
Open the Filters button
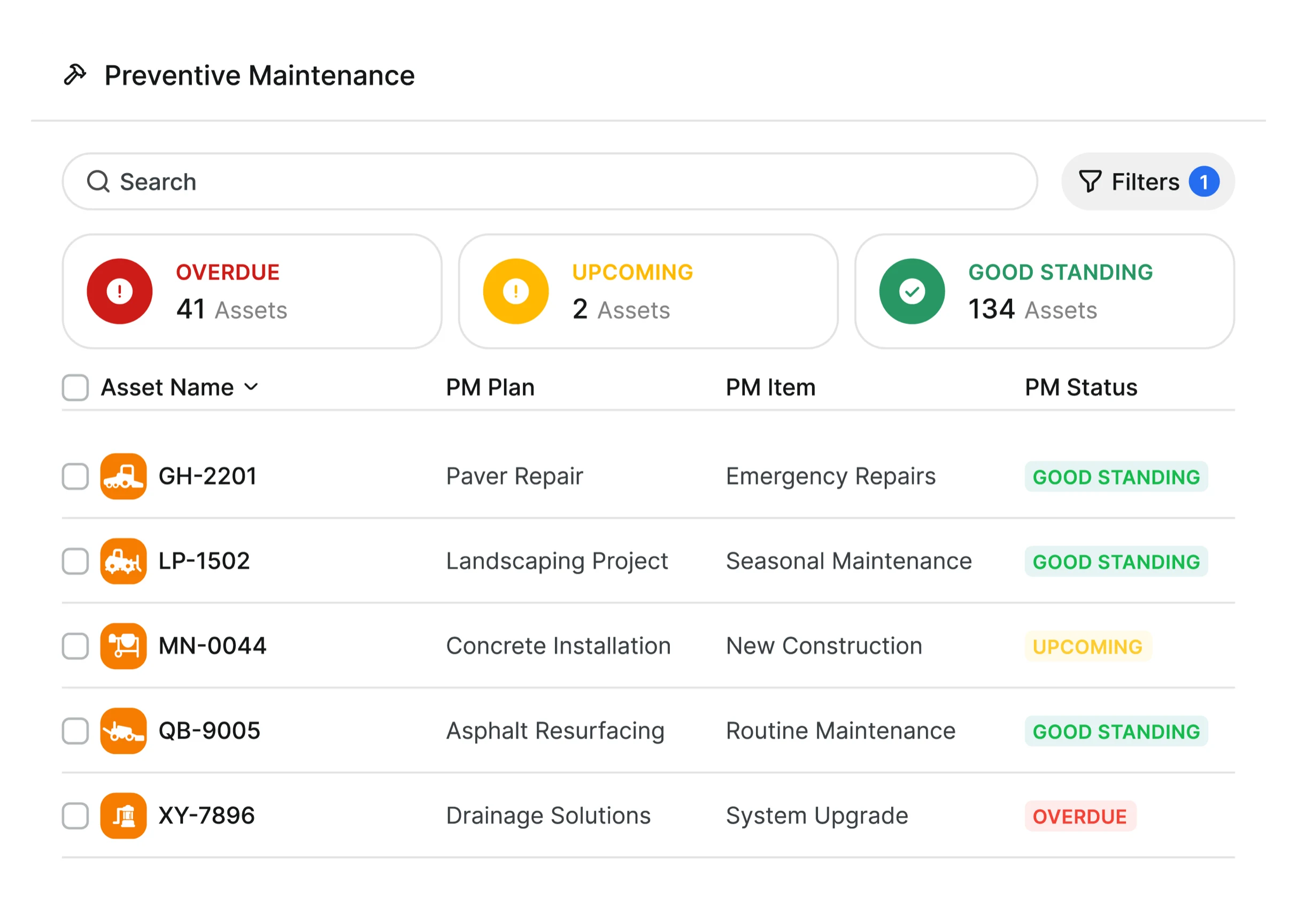pyautogui.click(x=1148, y=182)
